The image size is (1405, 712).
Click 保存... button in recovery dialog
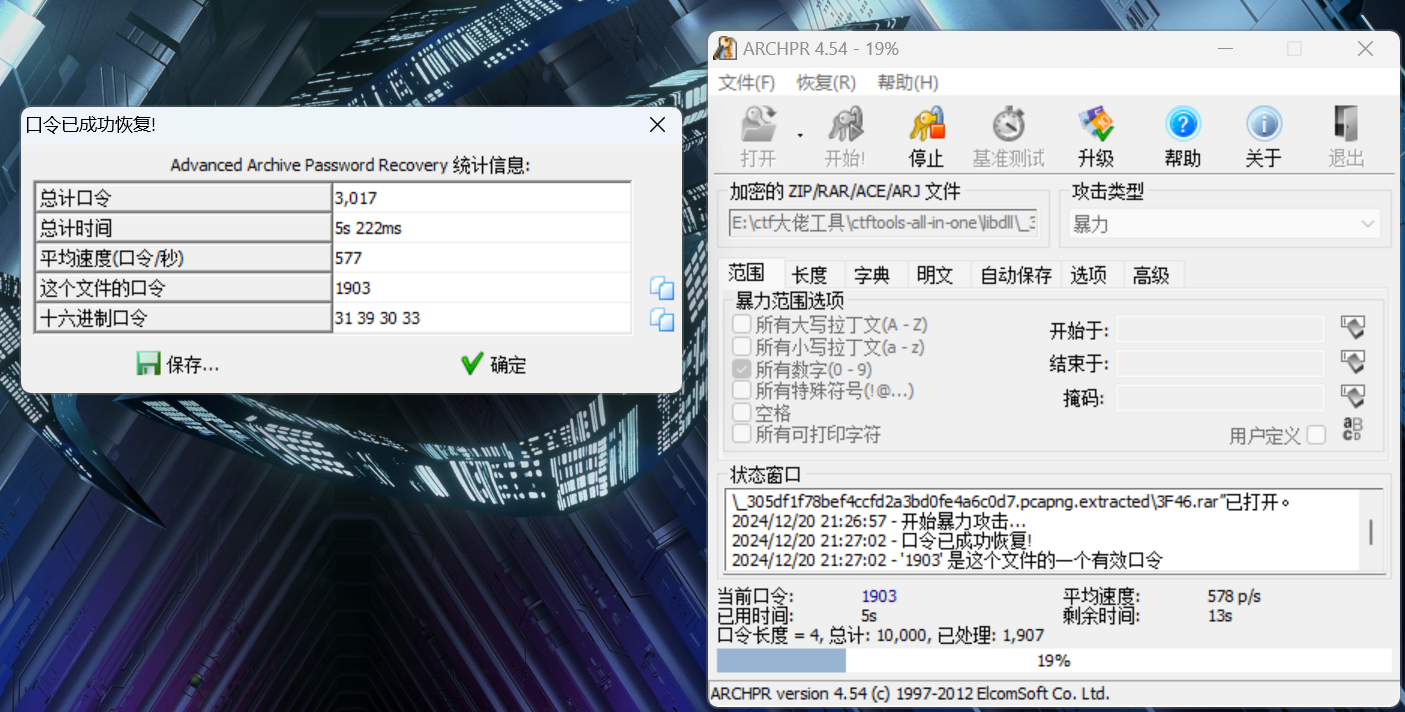pos(178,364)
